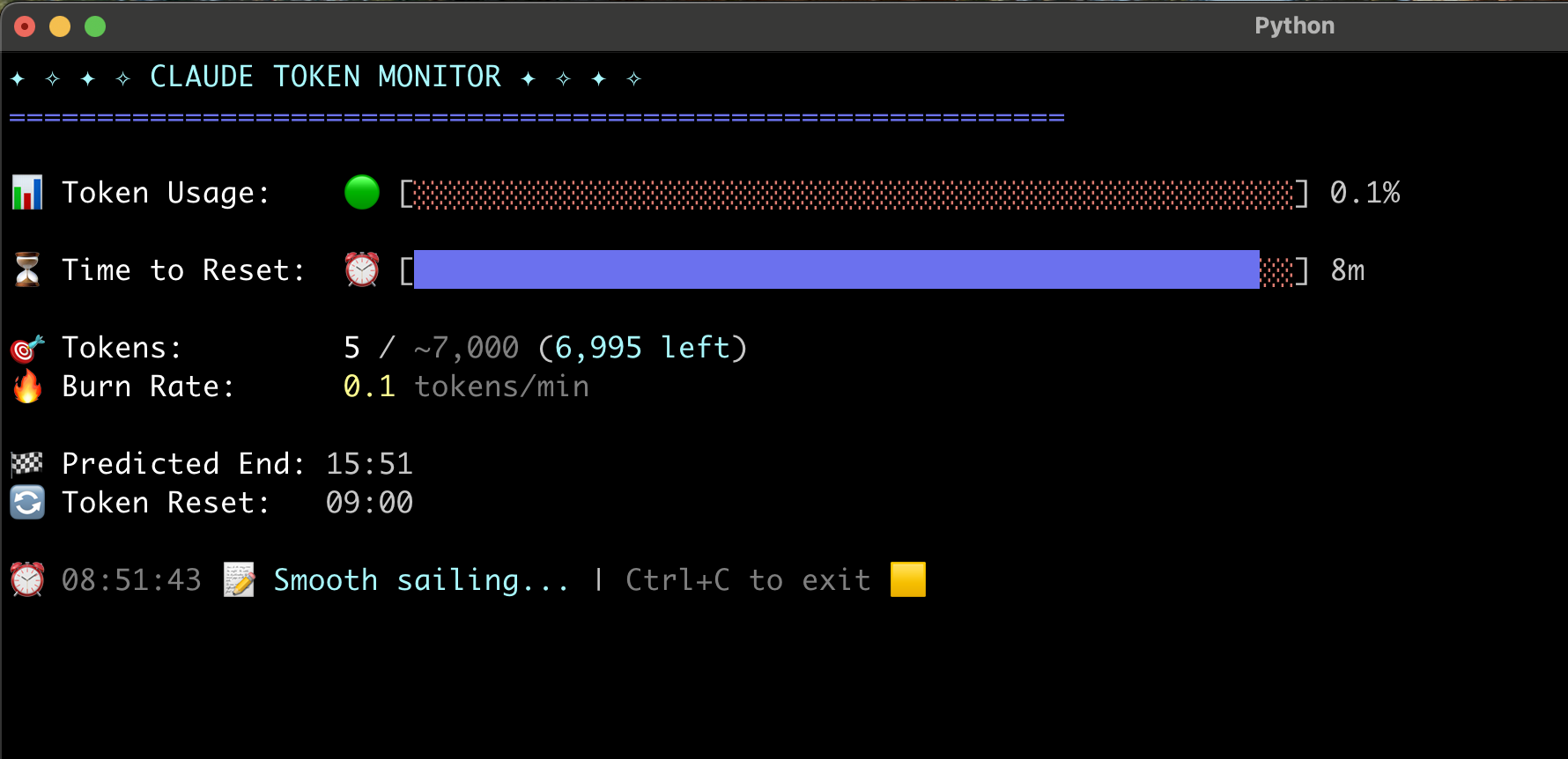The height and width of the screenshot is (759, 1568).
Task: Click the Smooth sailing status text
Action: click(421, 580)
